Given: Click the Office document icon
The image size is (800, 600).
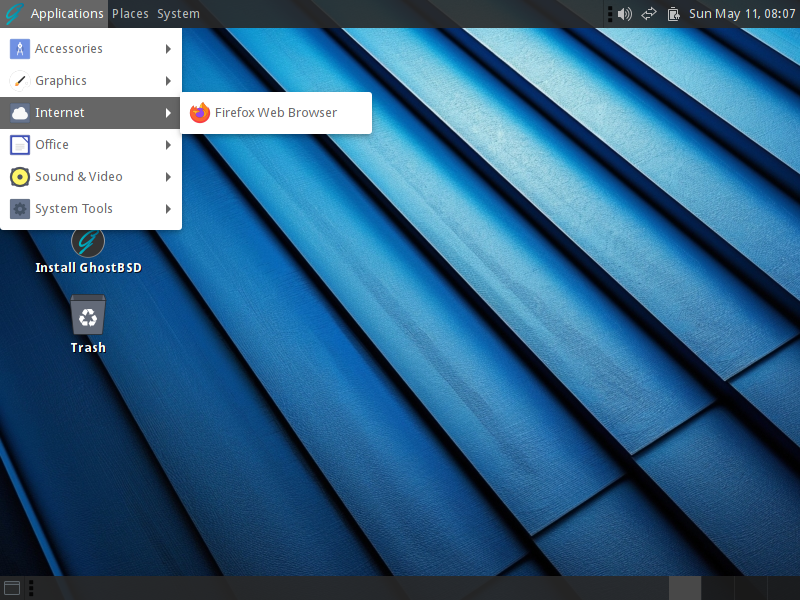Looking at the screenshot, I should coord(19,145).
